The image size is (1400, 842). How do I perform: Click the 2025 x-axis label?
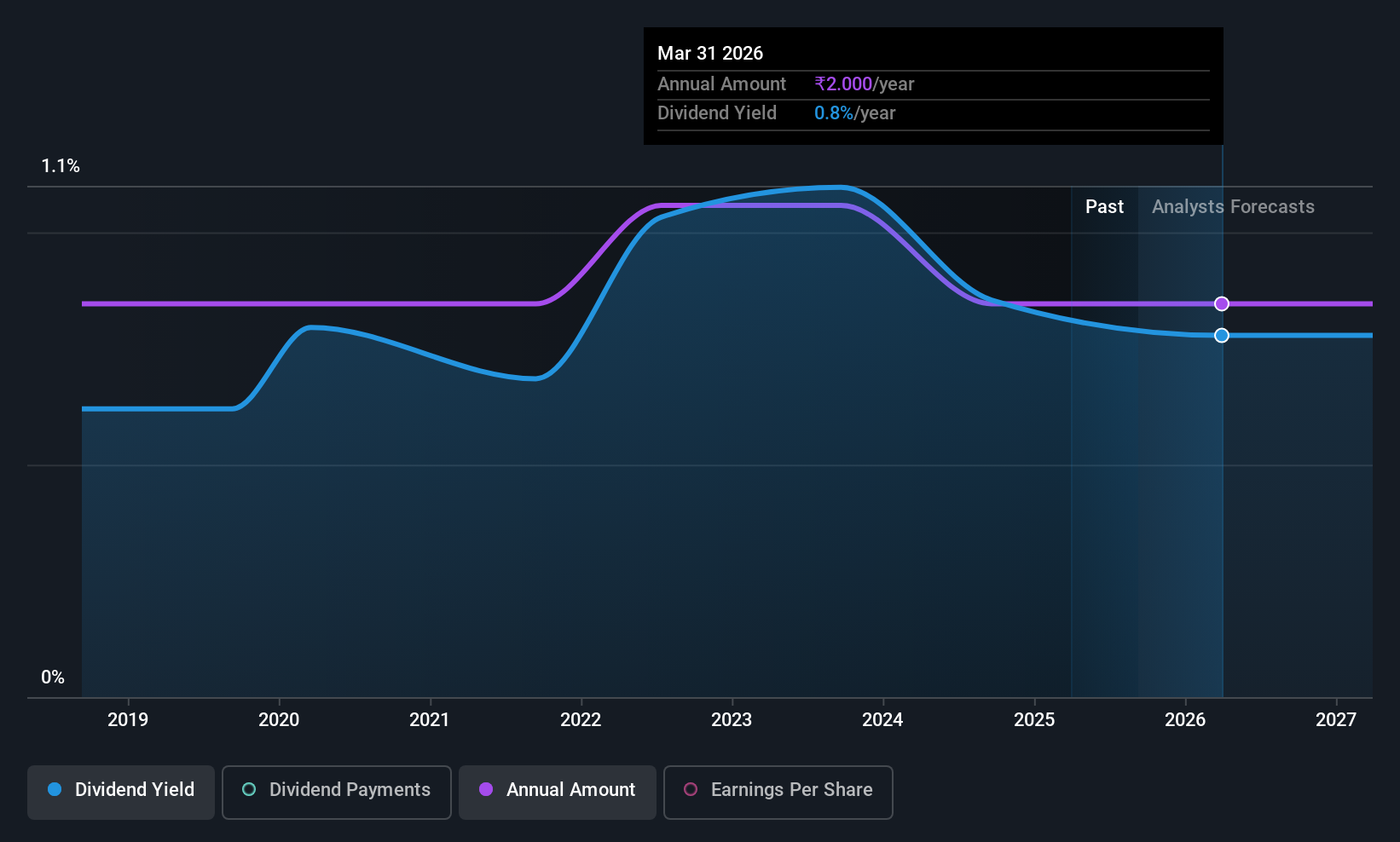[x=1034, y=720]
